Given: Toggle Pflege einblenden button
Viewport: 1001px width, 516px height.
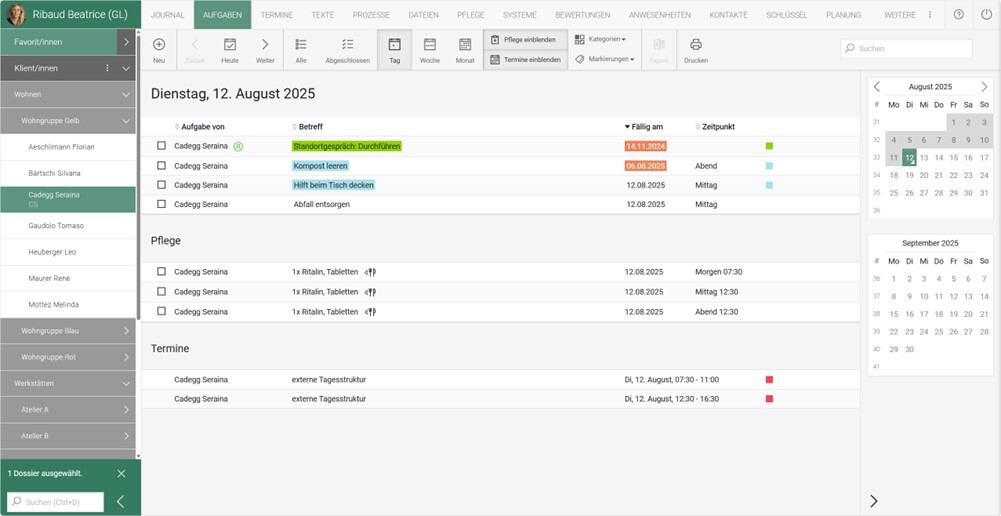Looking at the screenshot, I should 526,39.
